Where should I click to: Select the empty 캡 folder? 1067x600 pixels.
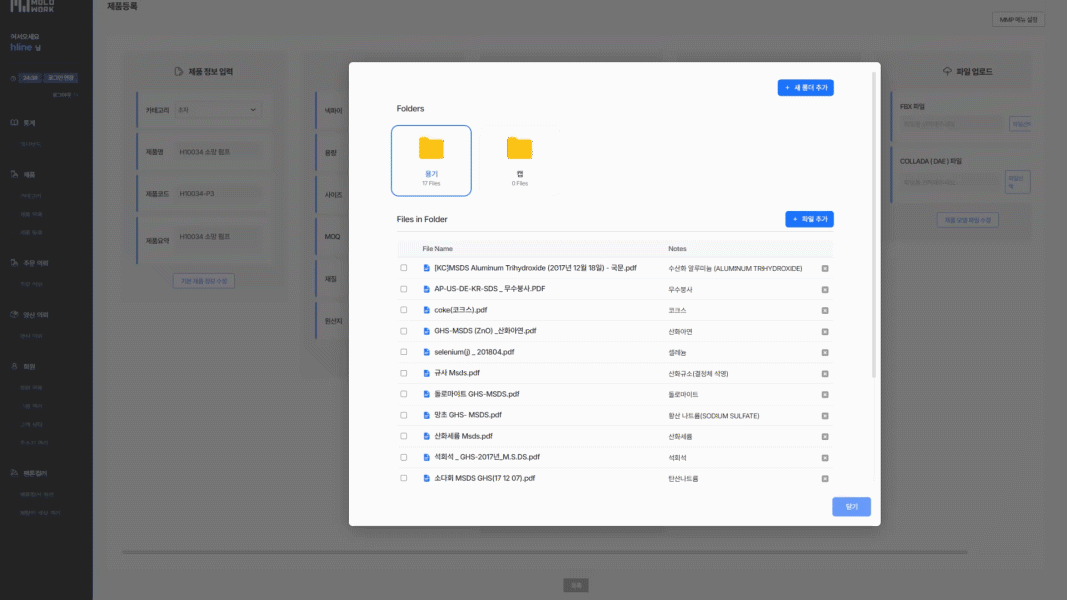click(519, 160)
